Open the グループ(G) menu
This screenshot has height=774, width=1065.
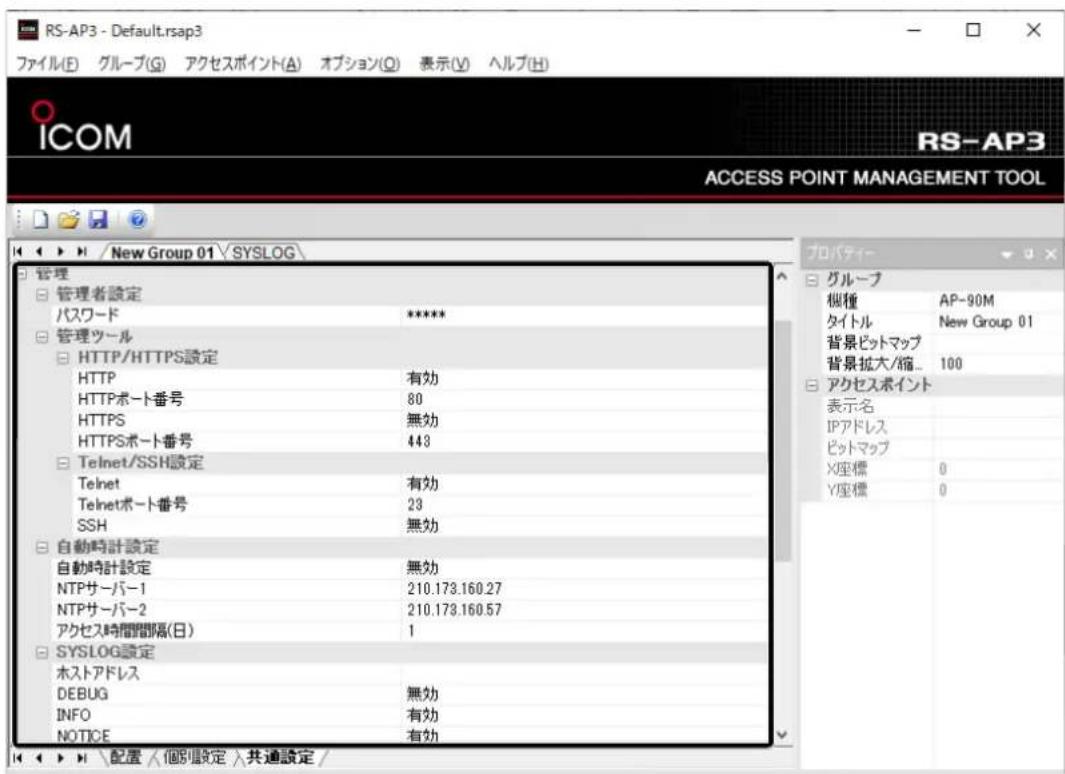coord(132,64)
